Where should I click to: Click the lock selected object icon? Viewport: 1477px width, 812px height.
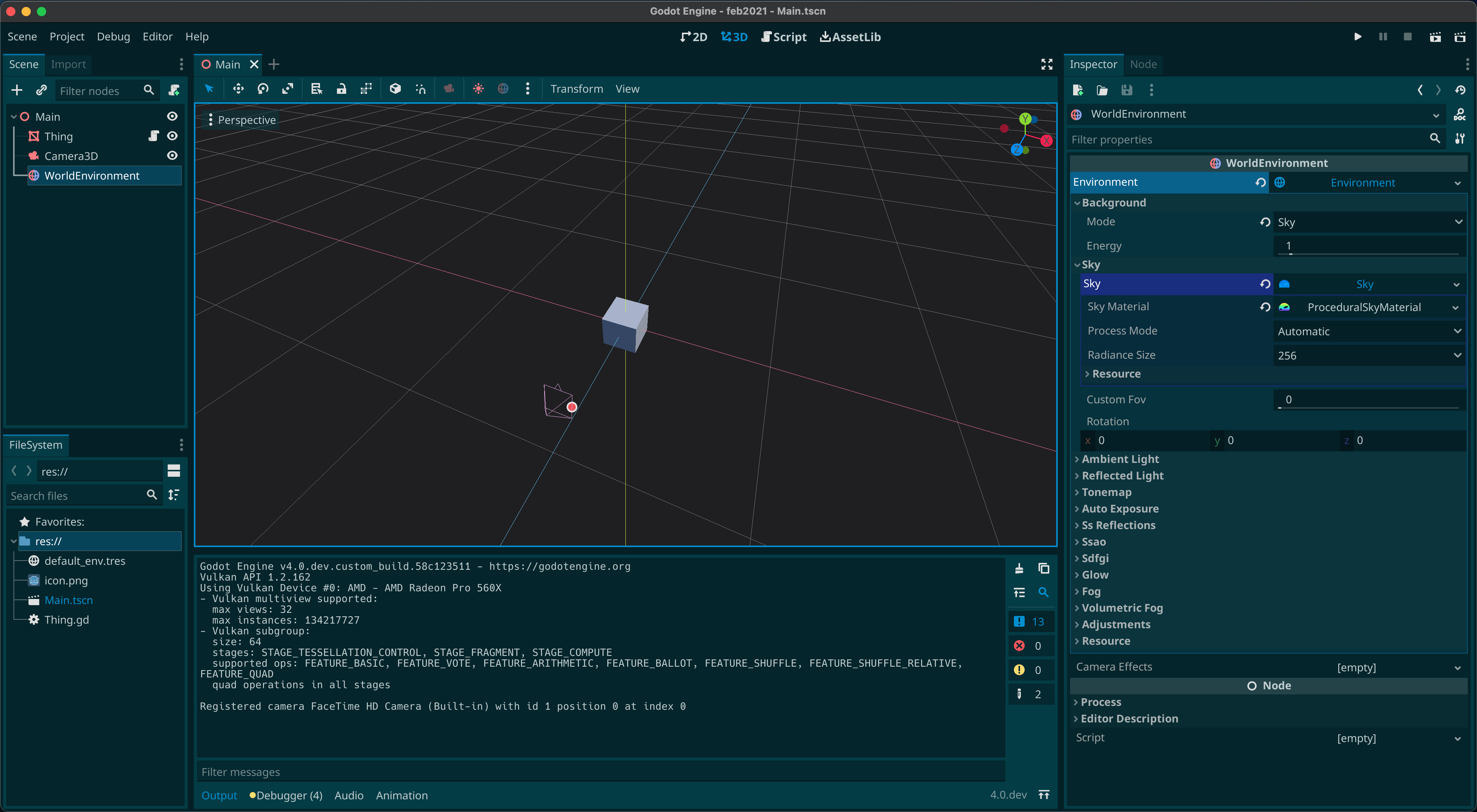341,89
